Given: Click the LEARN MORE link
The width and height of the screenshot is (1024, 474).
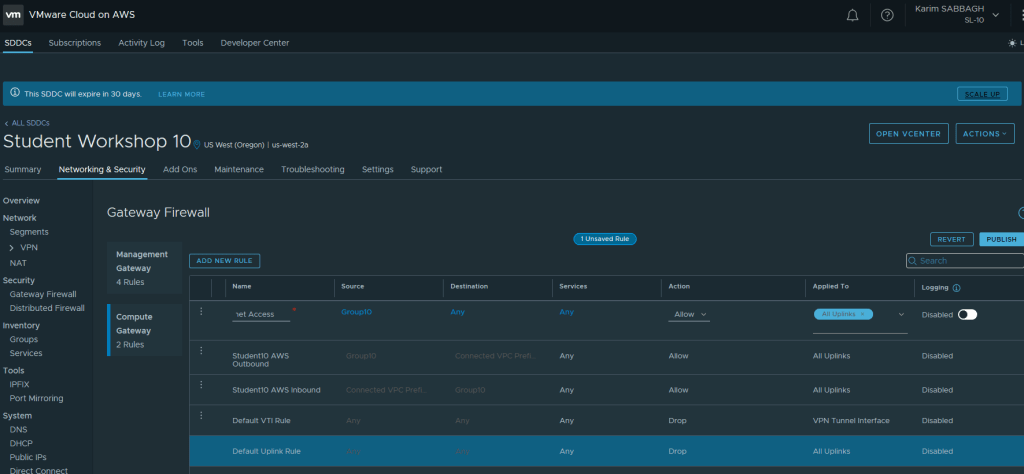Looking at the screenshot, I should coord(181,94).
